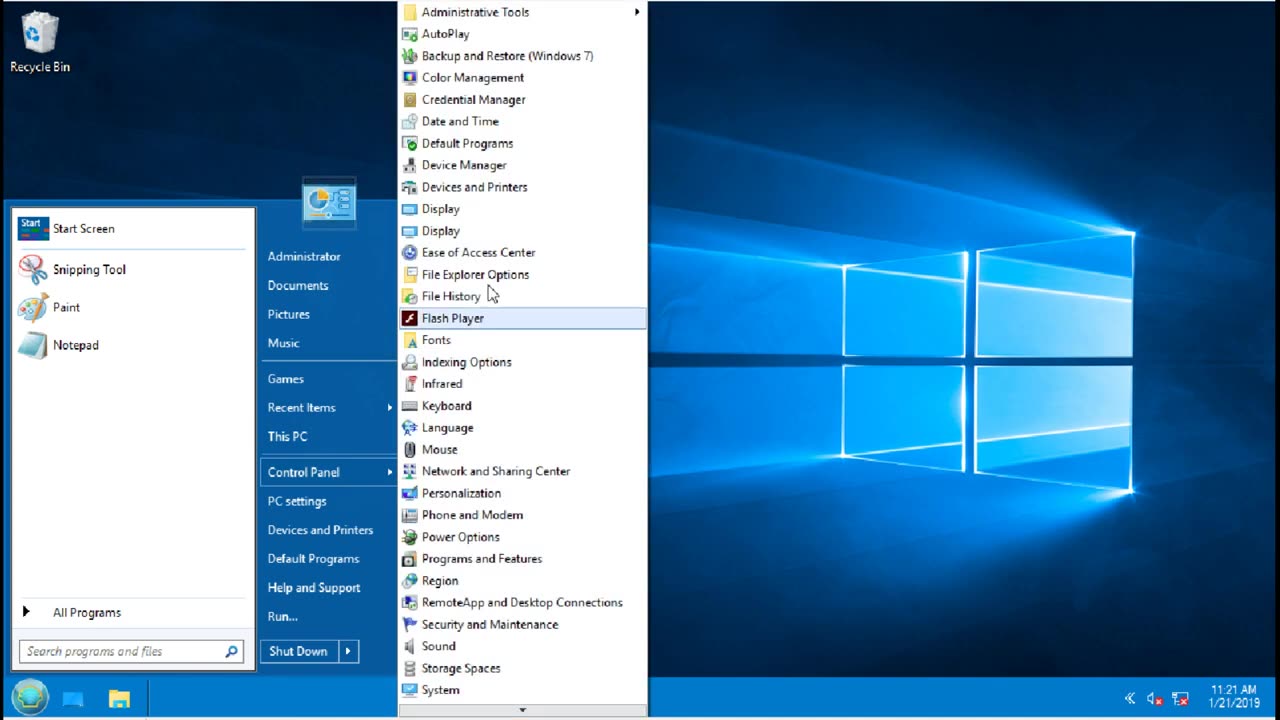Screen dimensions: 1280x720
Task: Expand the Recent Items submenu arrow
Action: point(390,407)
